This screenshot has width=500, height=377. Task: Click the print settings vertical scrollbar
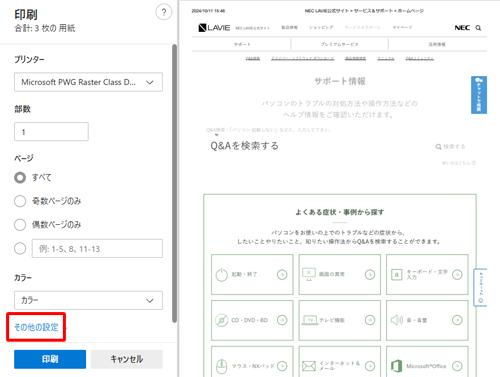point(174,183)
